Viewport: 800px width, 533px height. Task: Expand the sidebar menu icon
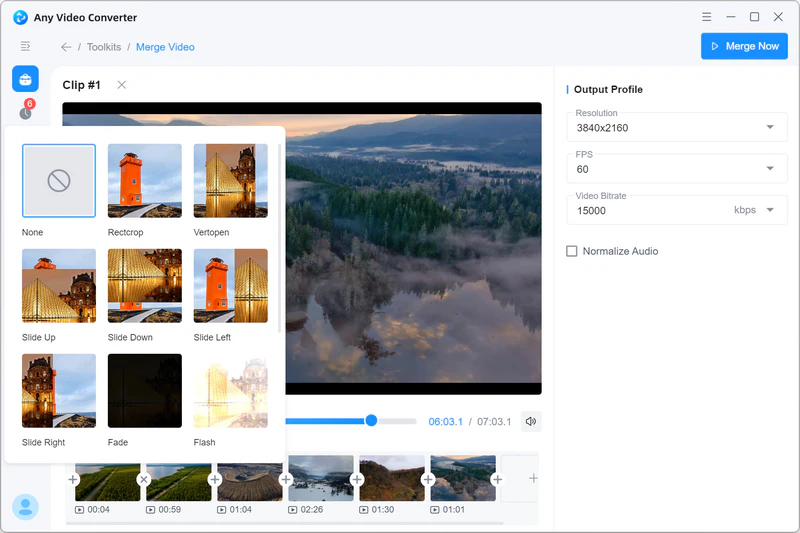click(x=25, y=46)
